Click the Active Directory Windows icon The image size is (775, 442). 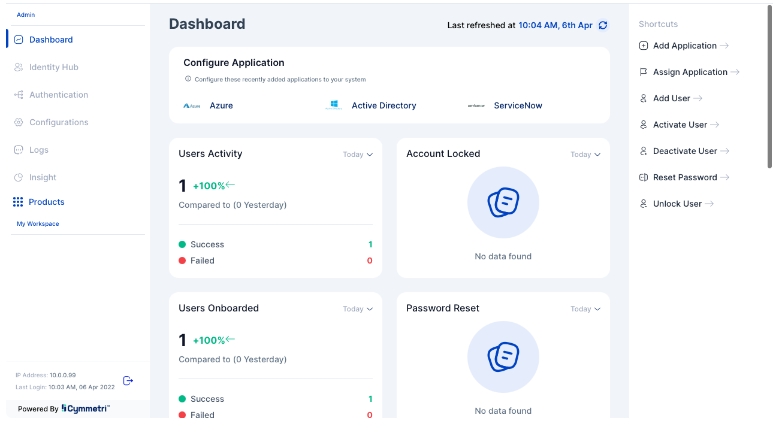tap(334, 105)
